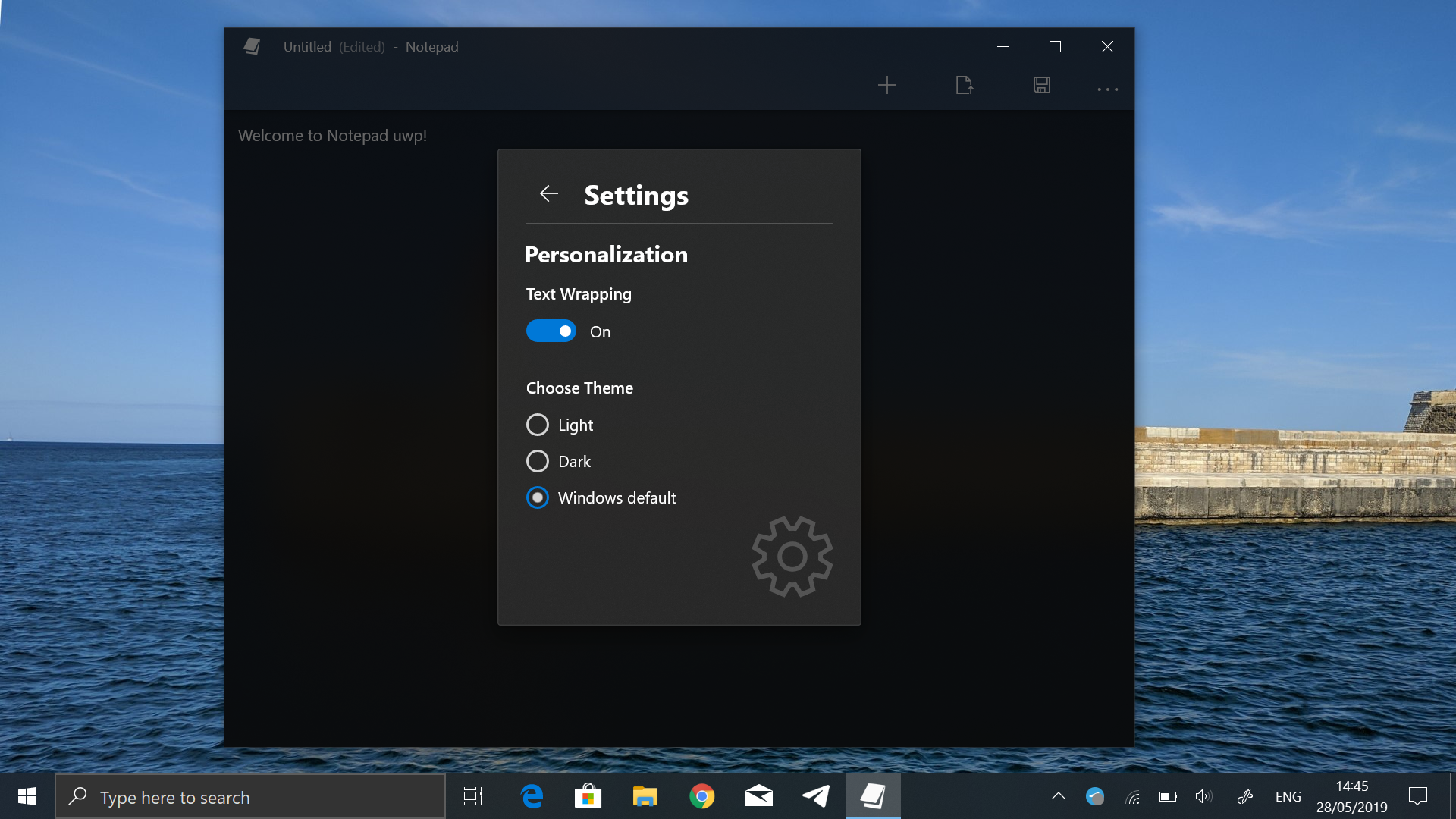
Task: Open Telegram from the taskbar
Action: tap(816, 796)
